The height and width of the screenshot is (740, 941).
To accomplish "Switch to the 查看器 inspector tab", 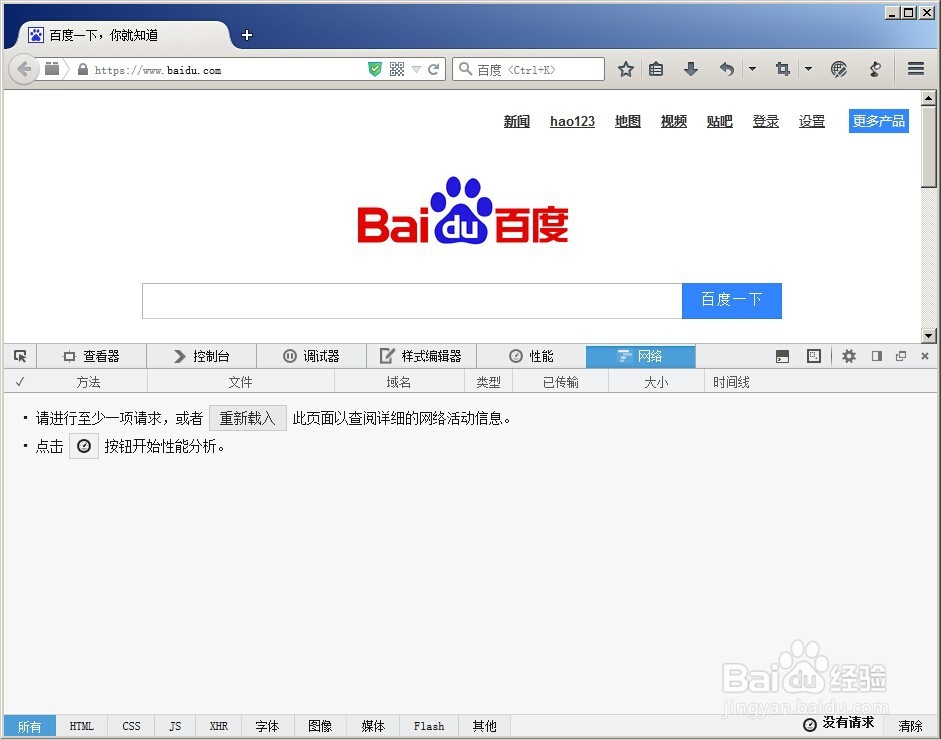I will (91, 356).
